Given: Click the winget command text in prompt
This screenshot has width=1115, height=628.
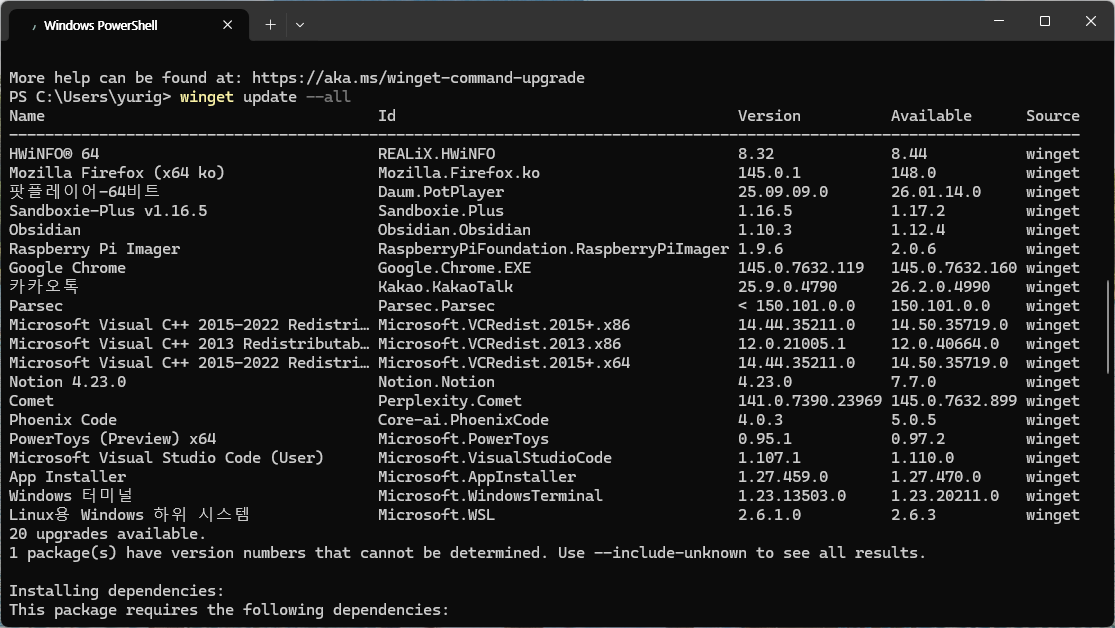Looking at the screenshot, I should tap(206, 97).
